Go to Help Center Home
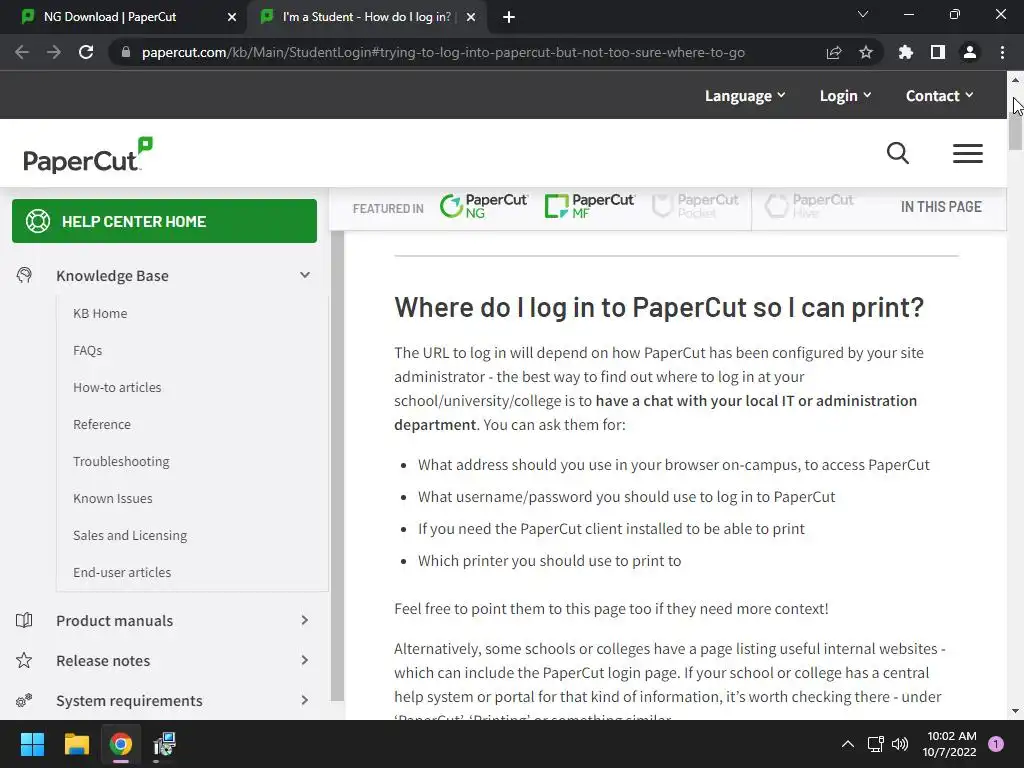This screenshot has height=768, width=1024. coord(165,221)
